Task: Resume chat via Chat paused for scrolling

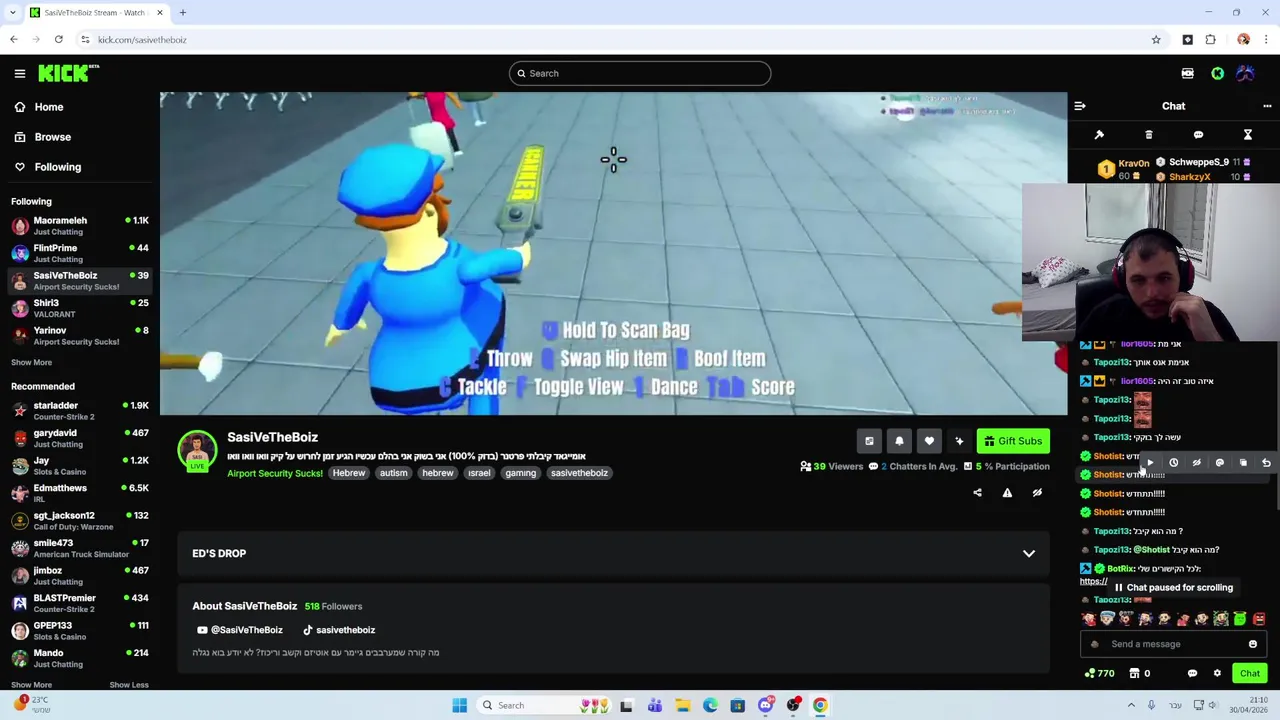Action: 1174,588
